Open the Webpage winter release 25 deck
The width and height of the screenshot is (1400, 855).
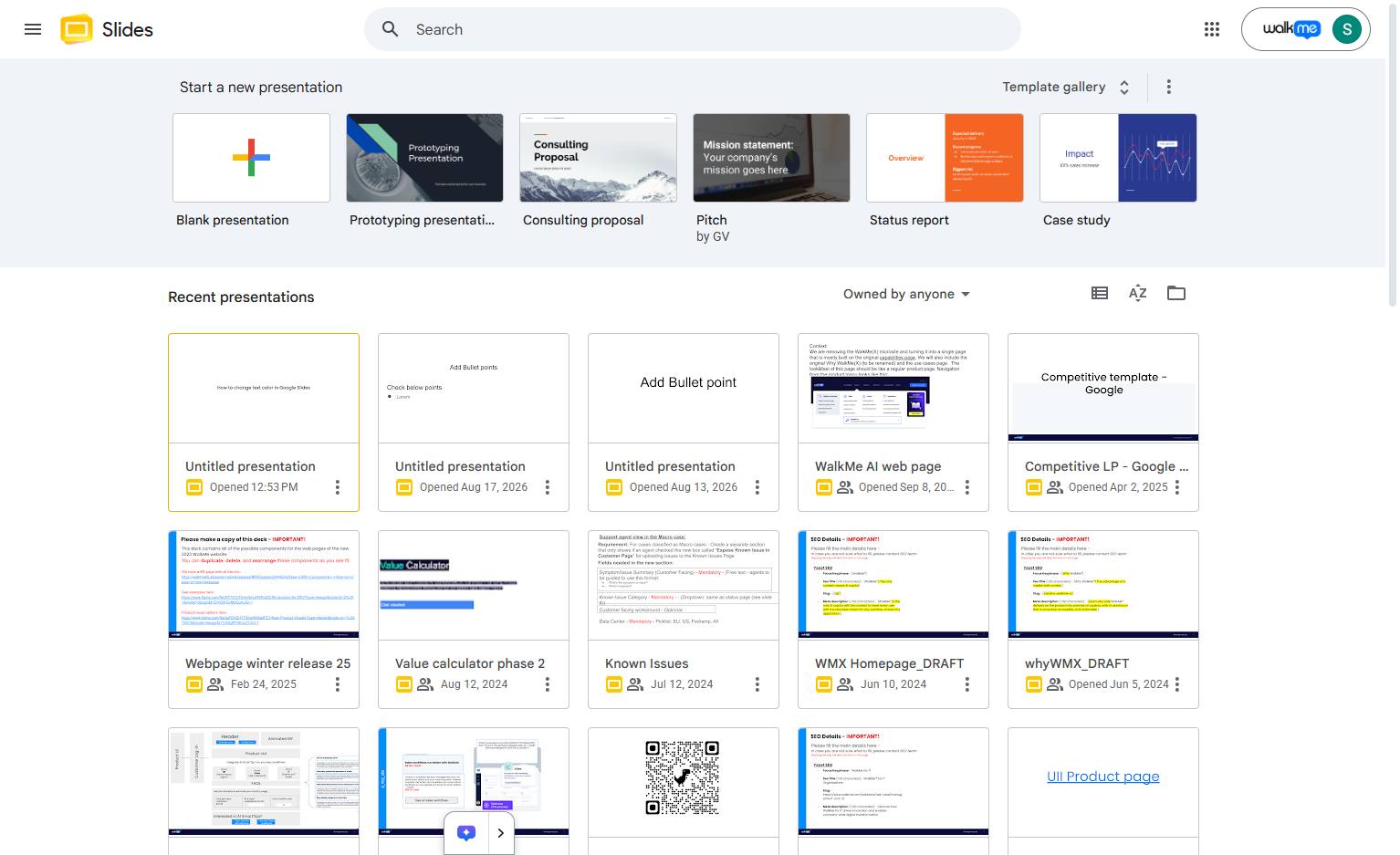[264, 620]
